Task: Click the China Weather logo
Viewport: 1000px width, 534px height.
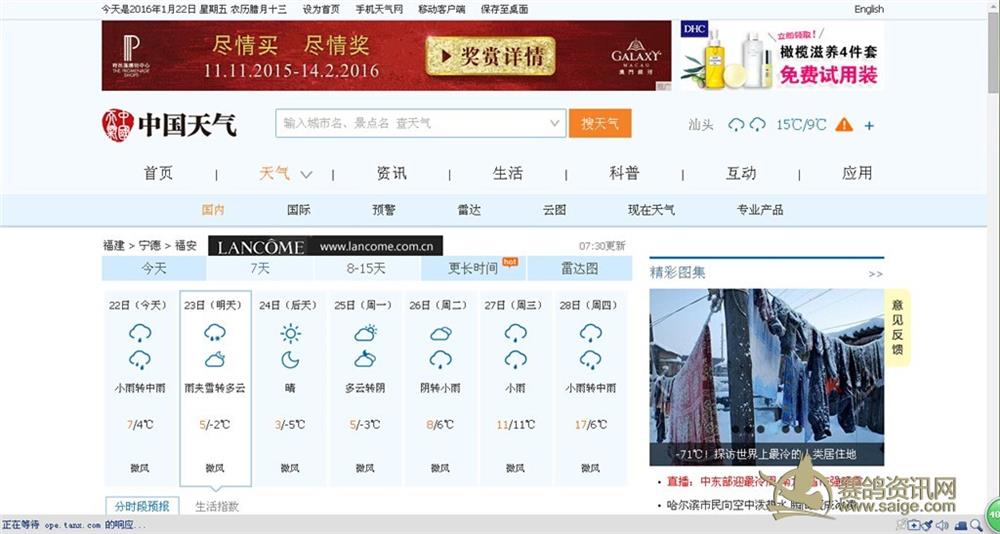Action: [x=168, y=125]
